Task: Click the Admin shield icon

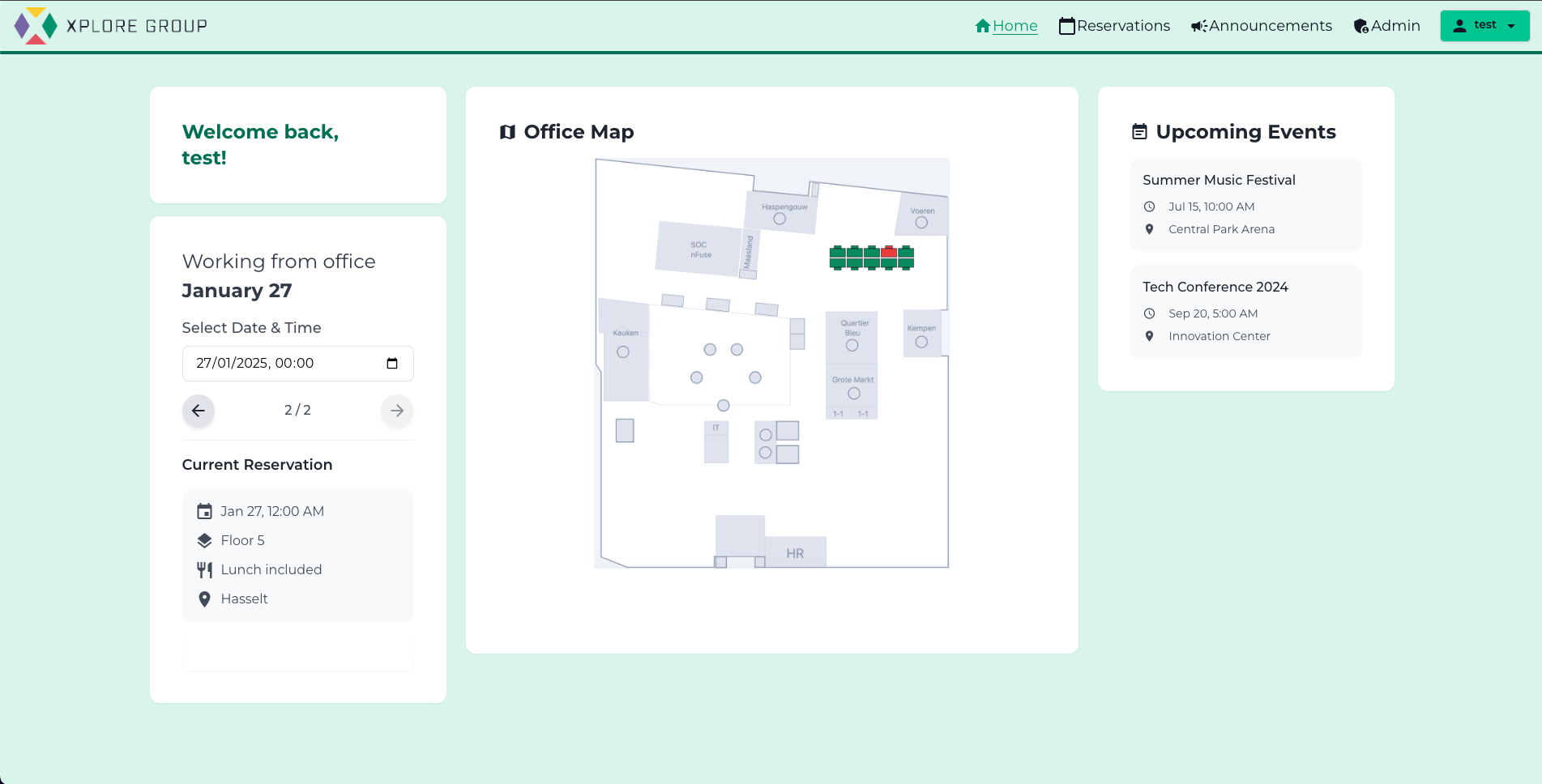Action: (1360, 26)
